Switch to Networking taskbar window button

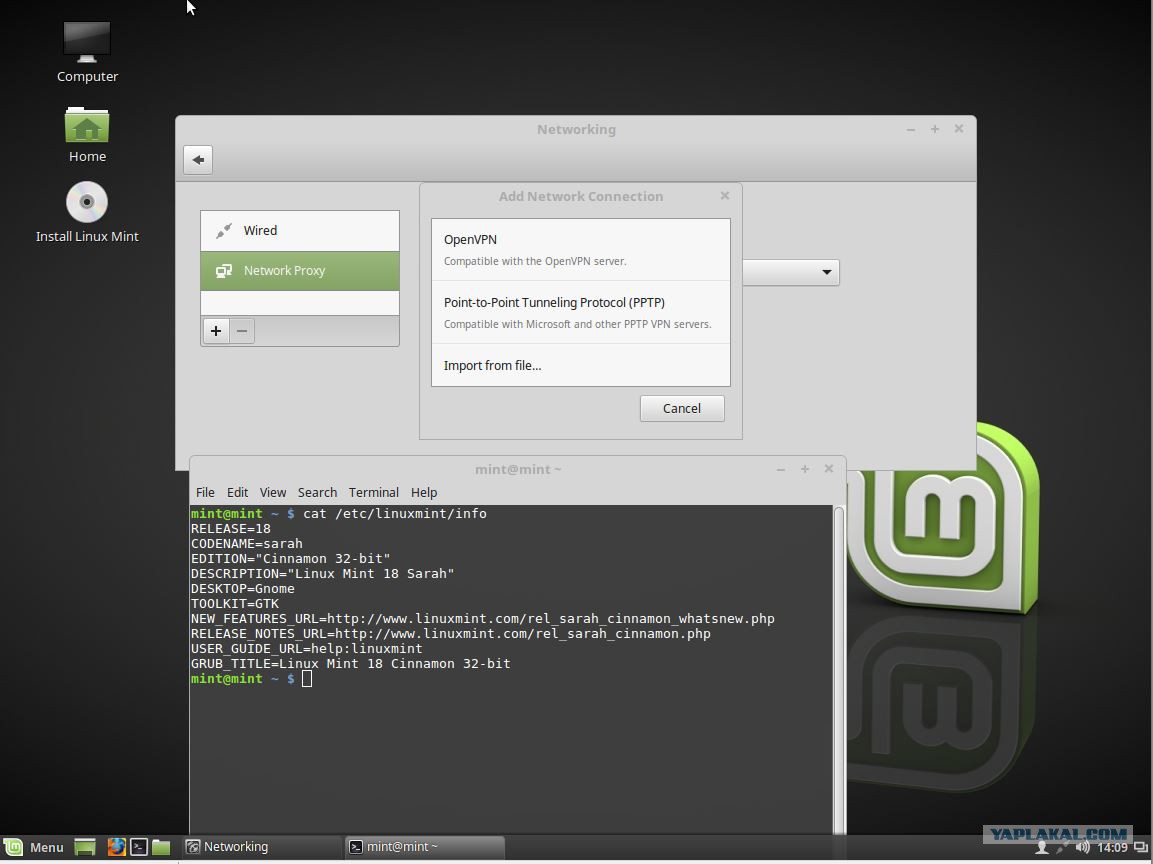[261, 847]
